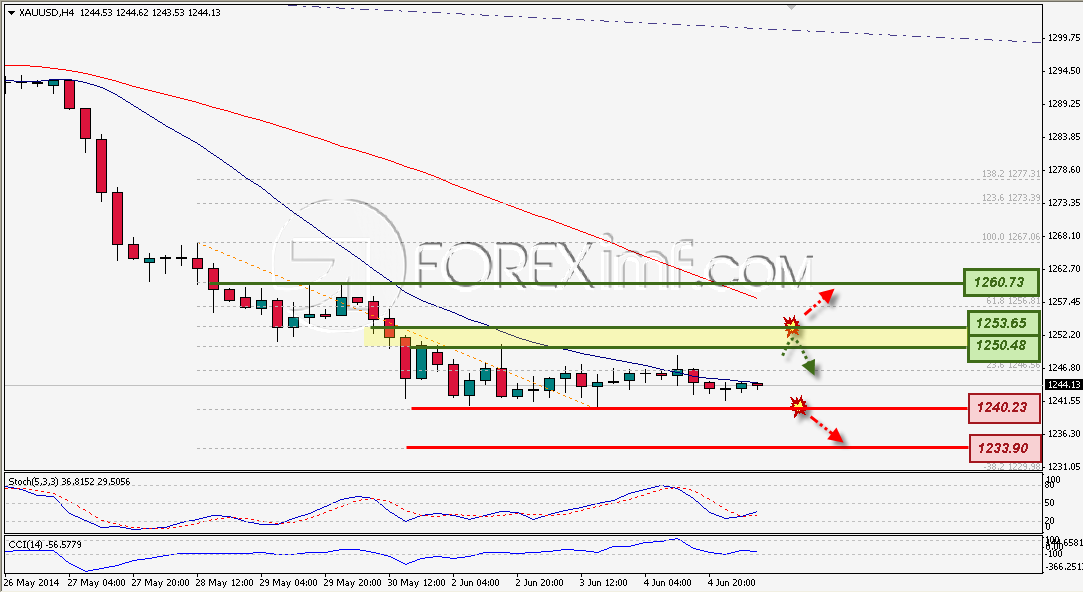Screen dimensions: 1083x593
Task: Click the time axis label 27 May 20:00
Action: pos(160,583)
